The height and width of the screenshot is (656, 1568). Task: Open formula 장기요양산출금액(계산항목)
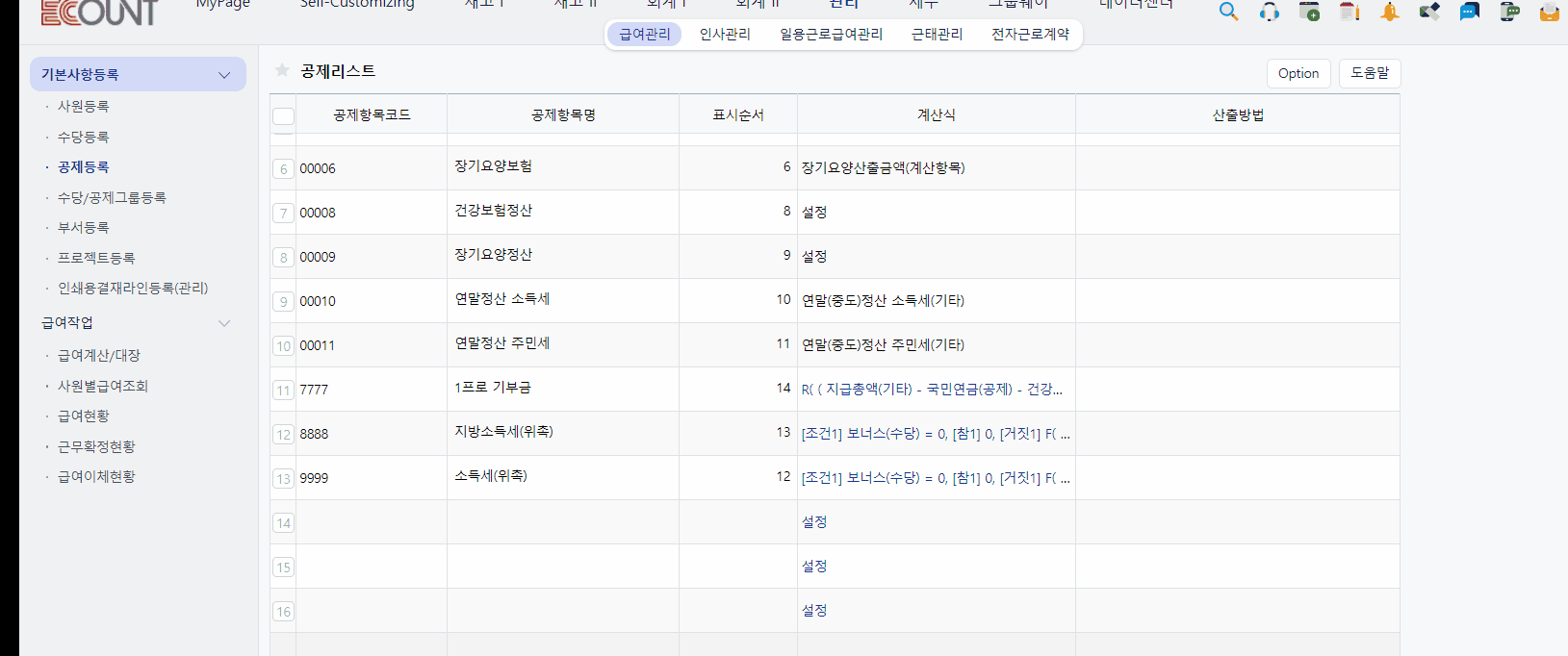(883, 167)
